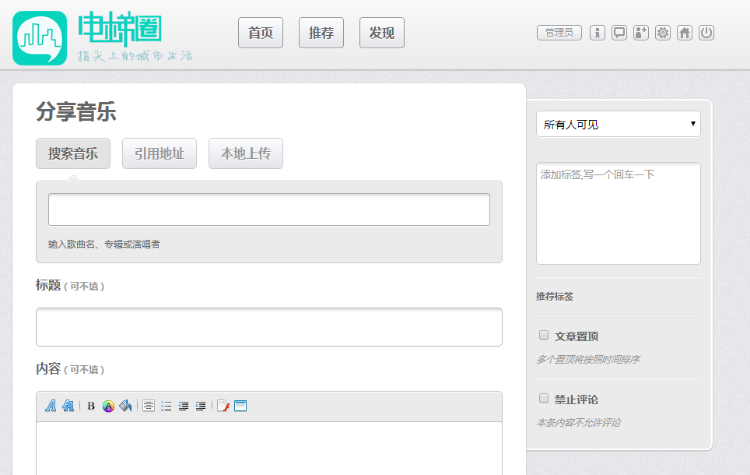Image resolution: width=750 pixels, height=475 pixels.
Task: Click the note 多个置顶将按照时间排序
Action: (x=588, y=359)
